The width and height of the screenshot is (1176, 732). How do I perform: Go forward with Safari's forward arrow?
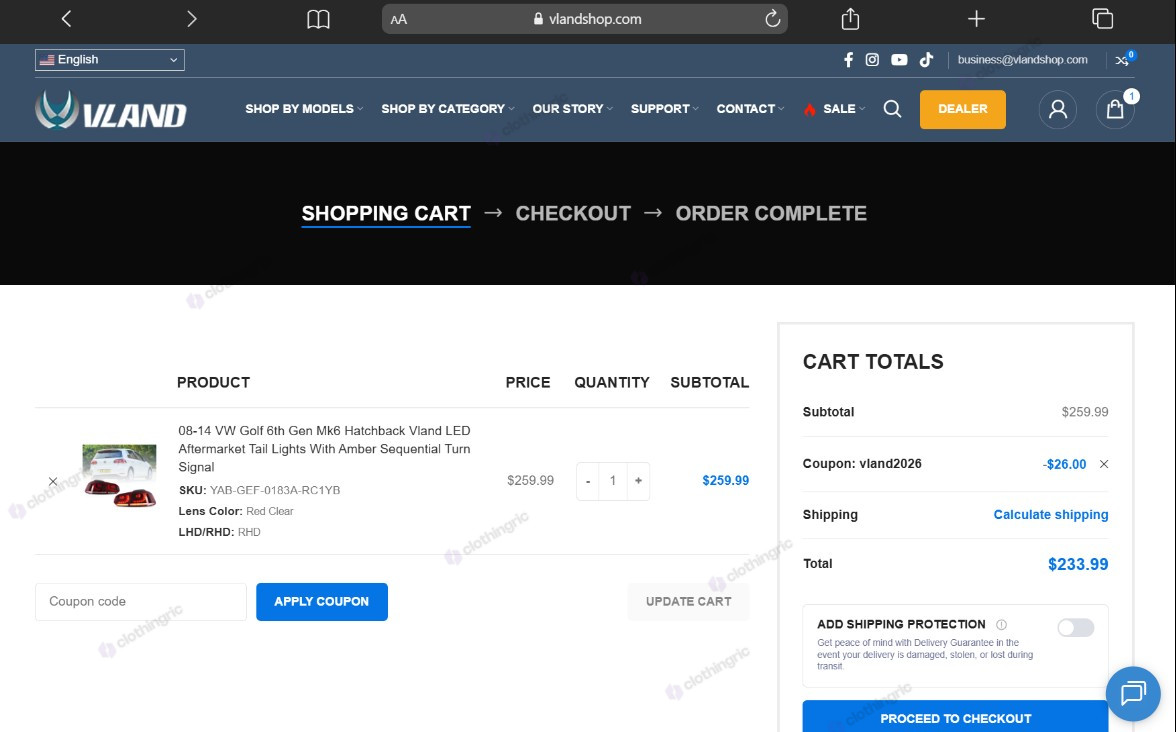pos(191,19)
